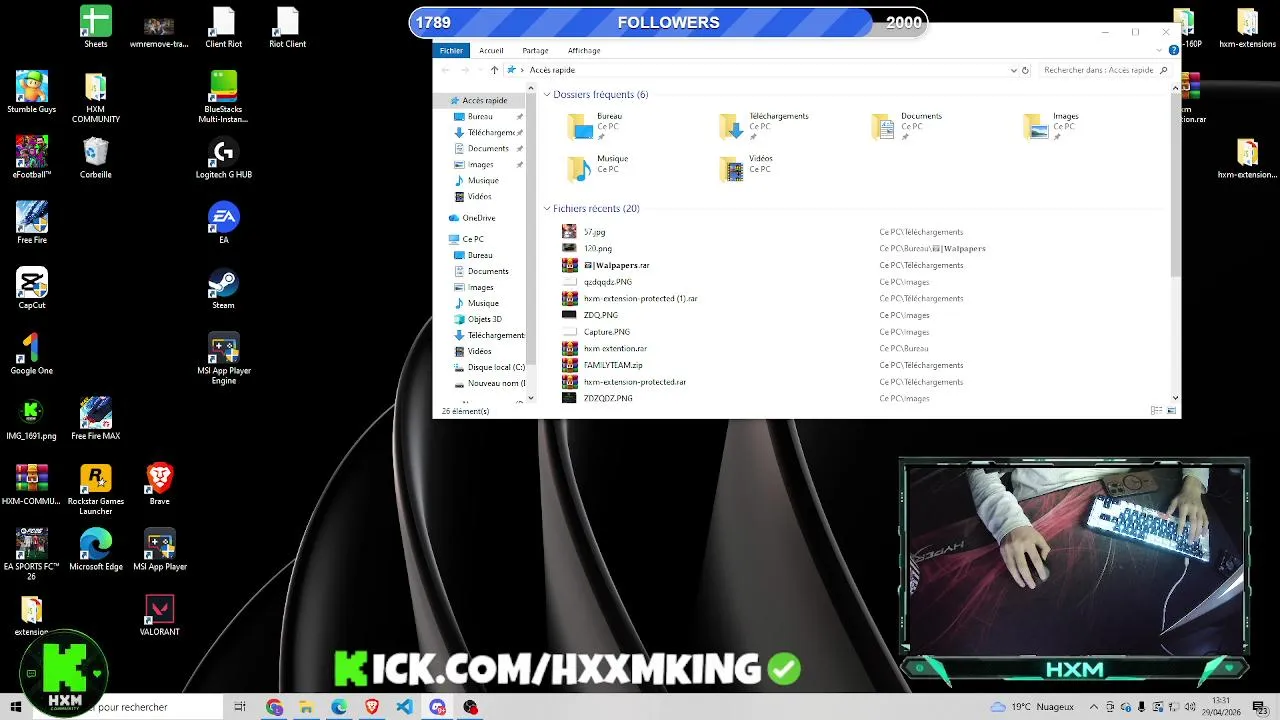The height and width of the screenshot is (720, 1280).
Task: Switch Explorer to details view layout
Action: pyautogui.click(x=1157, y=410)
